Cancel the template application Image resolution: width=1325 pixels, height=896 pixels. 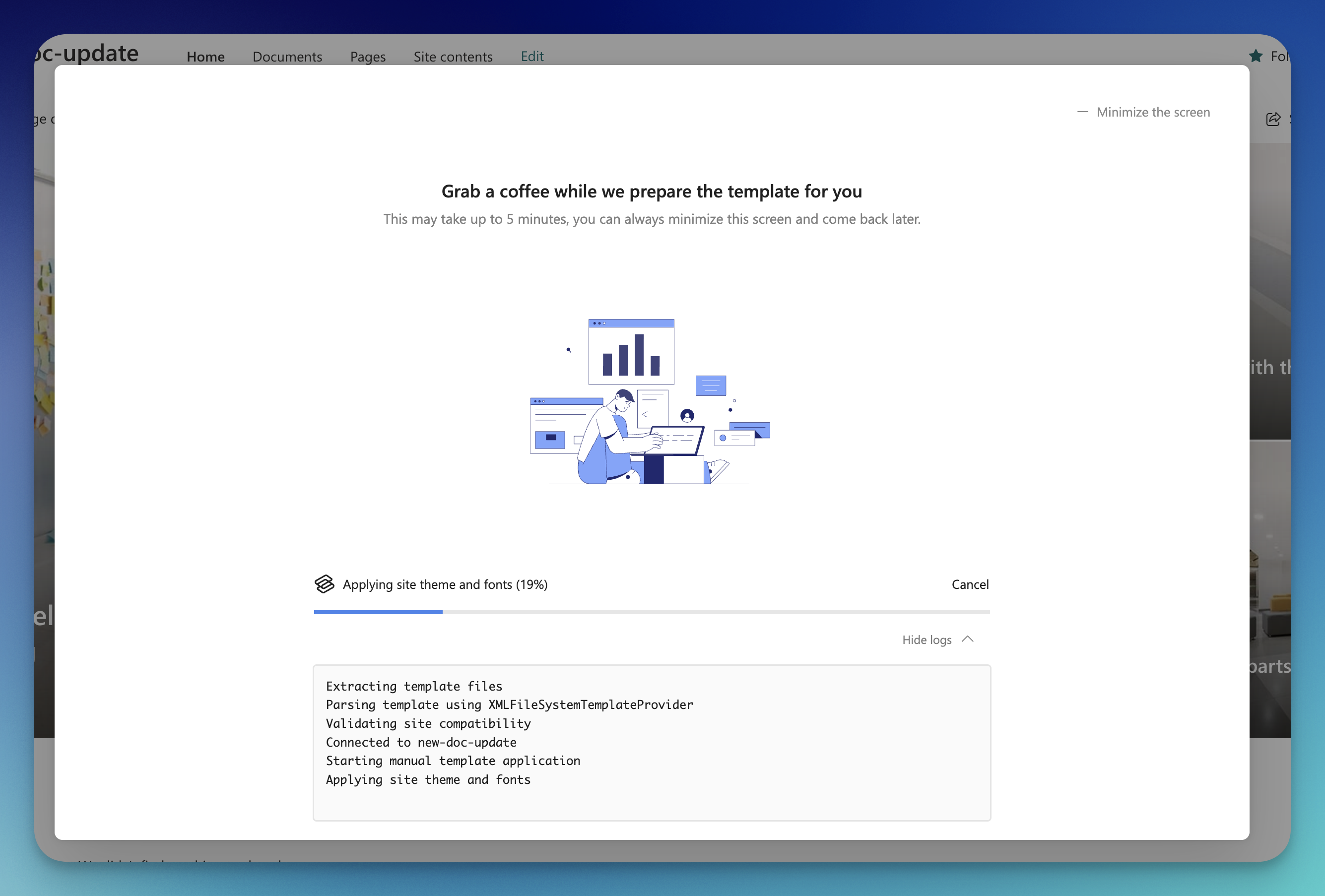tap(970, 584)
